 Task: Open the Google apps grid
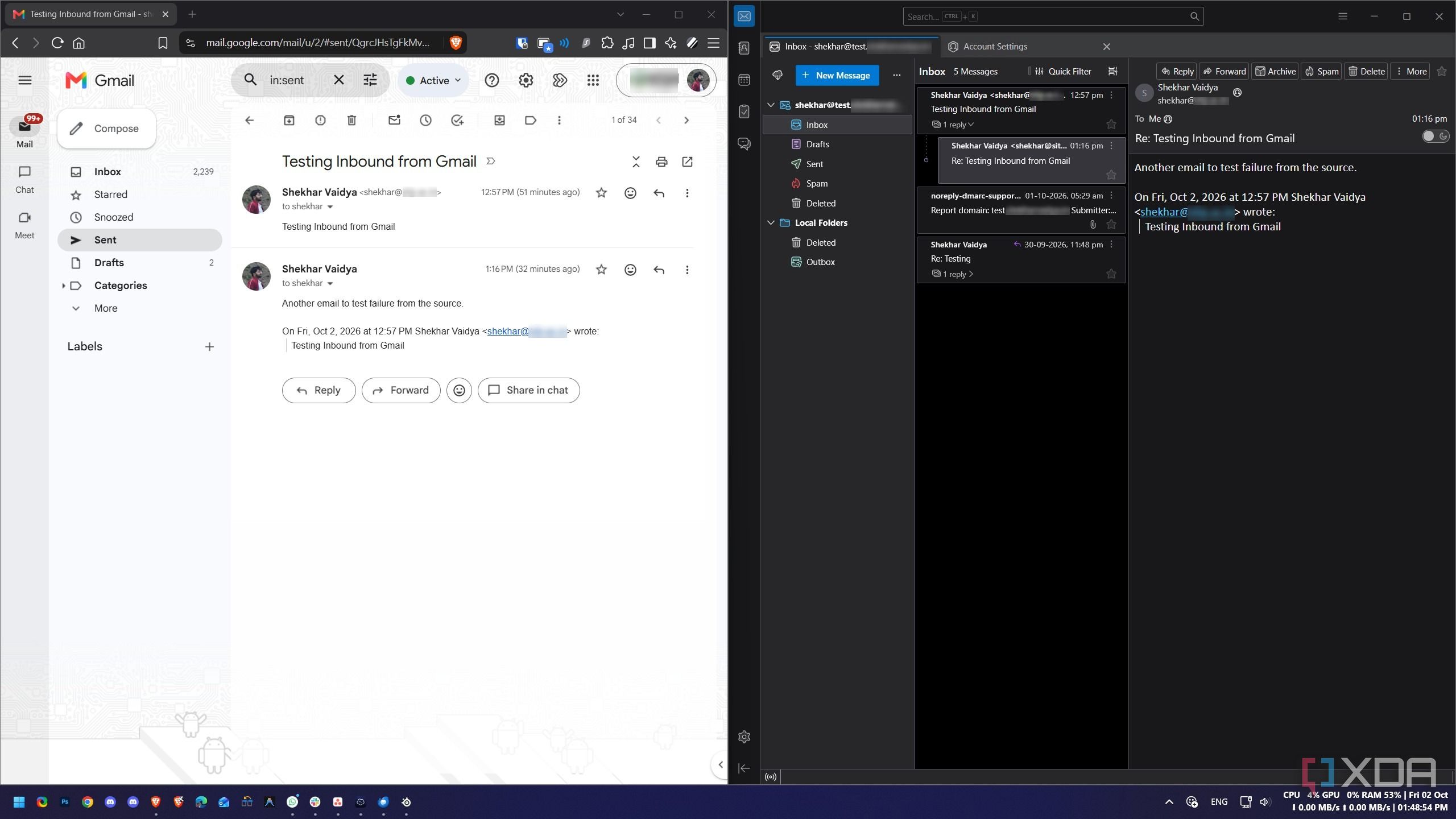[593, 80]
